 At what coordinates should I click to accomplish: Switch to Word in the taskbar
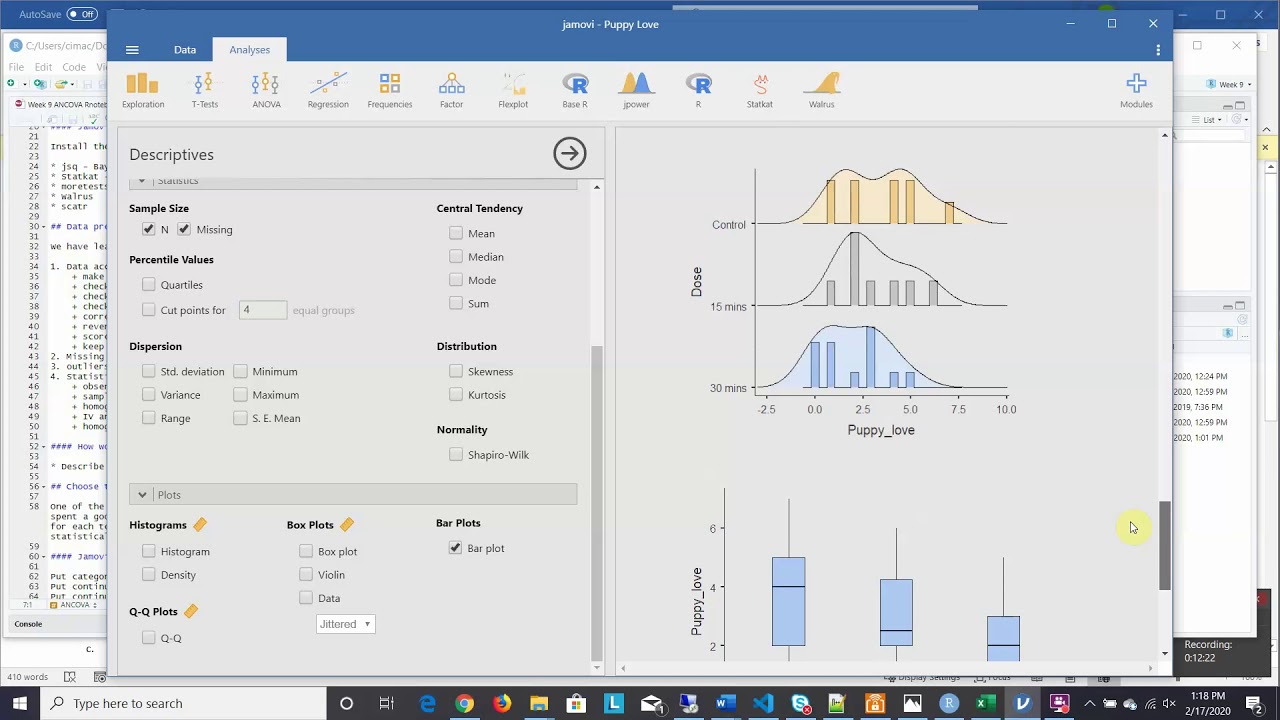coord(725,703)
